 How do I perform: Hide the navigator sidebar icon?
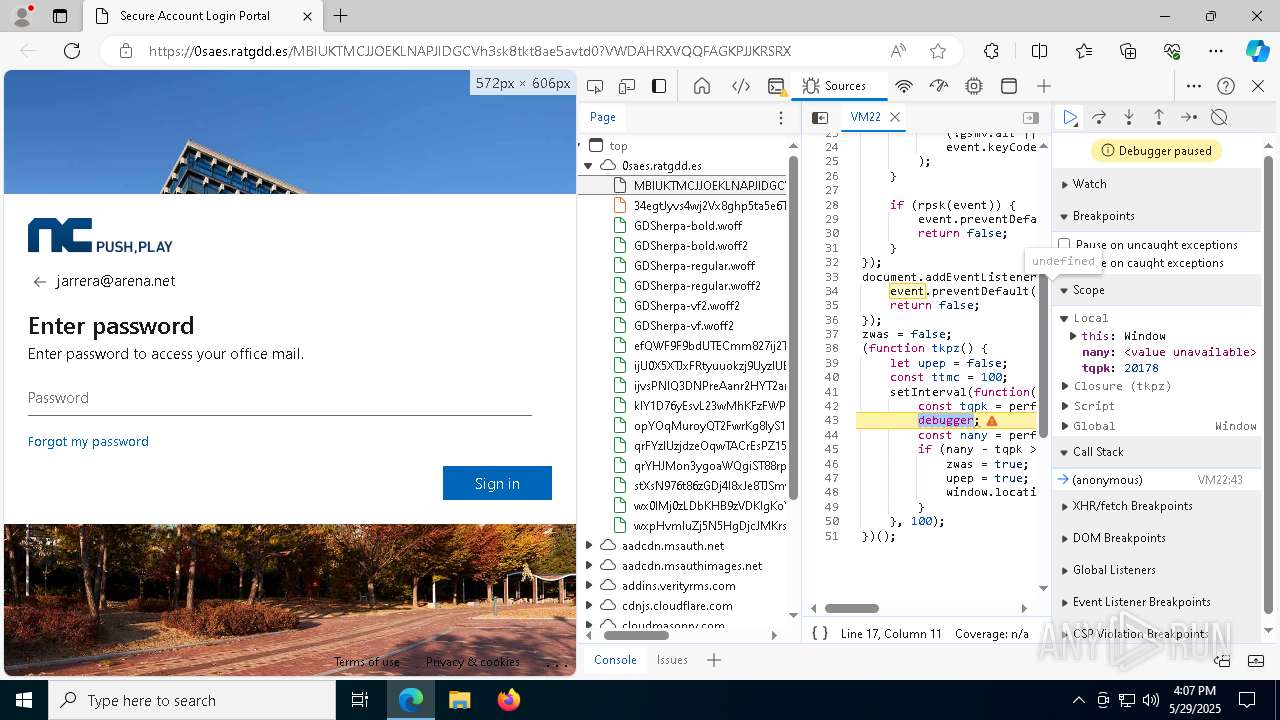[820, 117]
